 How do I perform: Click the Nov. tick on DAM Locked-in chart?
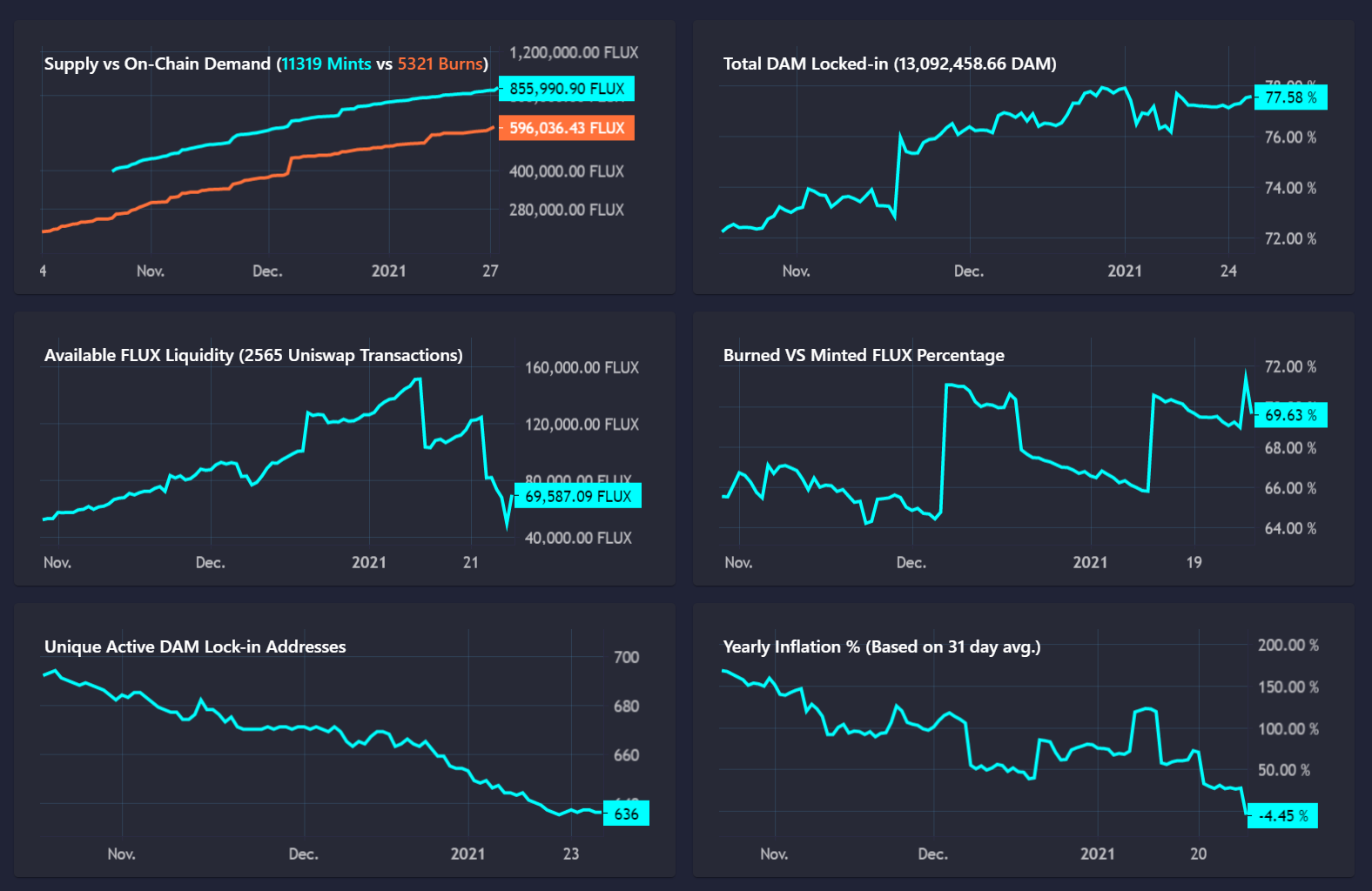coord(797,271)
